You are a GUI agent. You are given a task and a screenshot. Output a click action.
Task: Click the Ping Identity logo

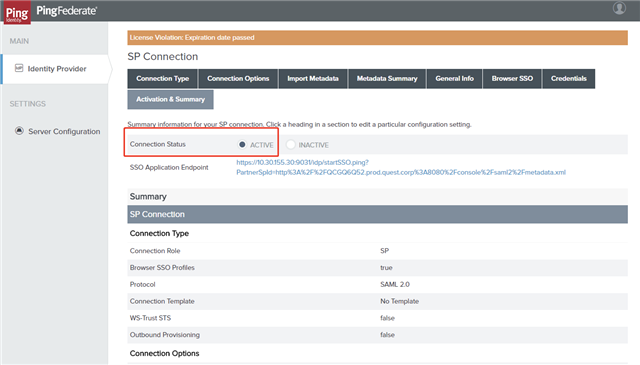17,13
